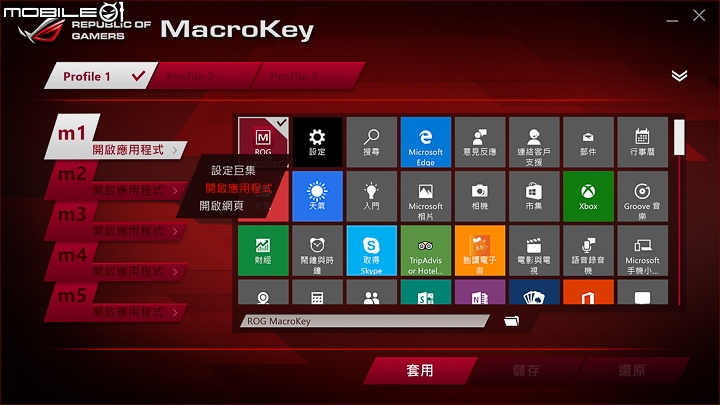The width and height of the screenshot is (720, 405).
Task: Expand the m1 action chevron
Action: (x=175, y=150)
